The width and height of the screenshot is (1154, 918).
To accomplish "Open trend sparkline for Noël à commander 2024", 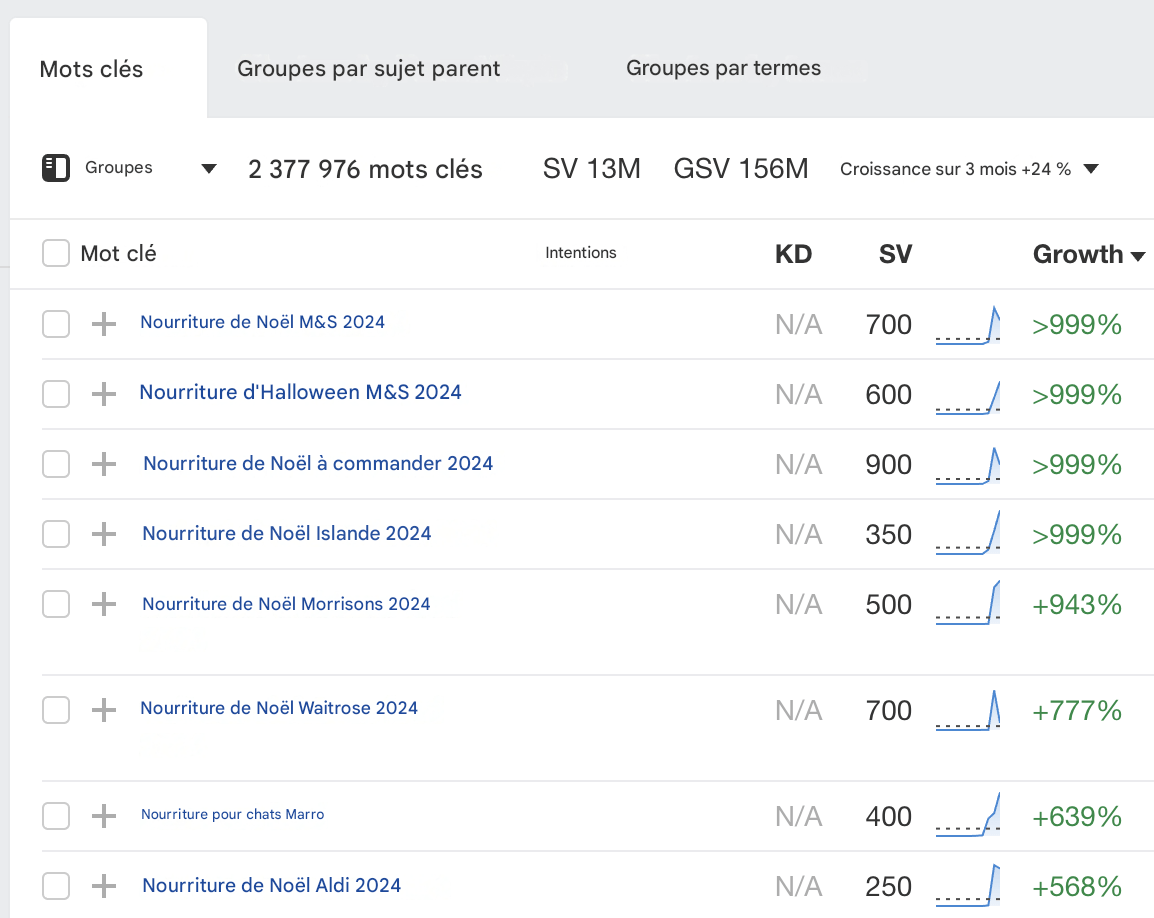I will point(968,465).
